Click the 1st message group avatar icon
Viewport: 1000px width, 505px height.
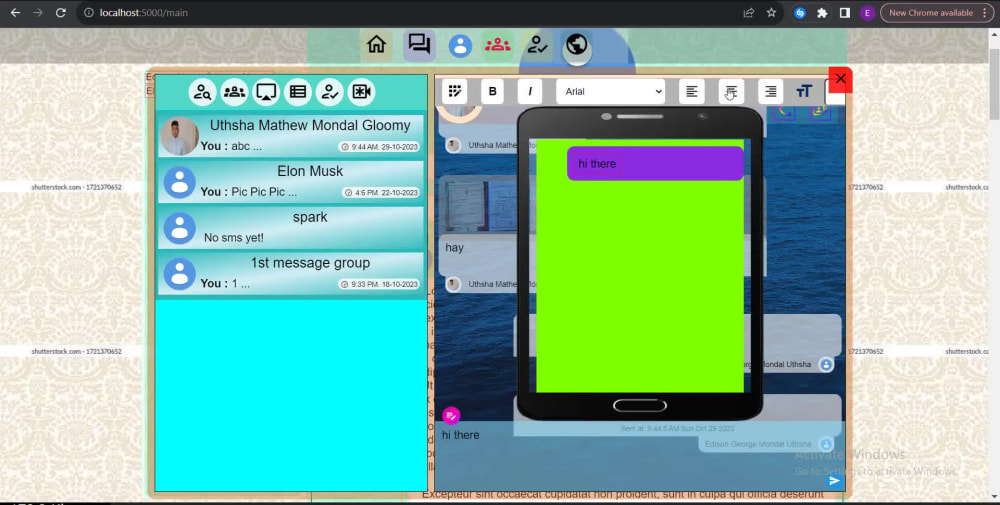click(180, 274)
